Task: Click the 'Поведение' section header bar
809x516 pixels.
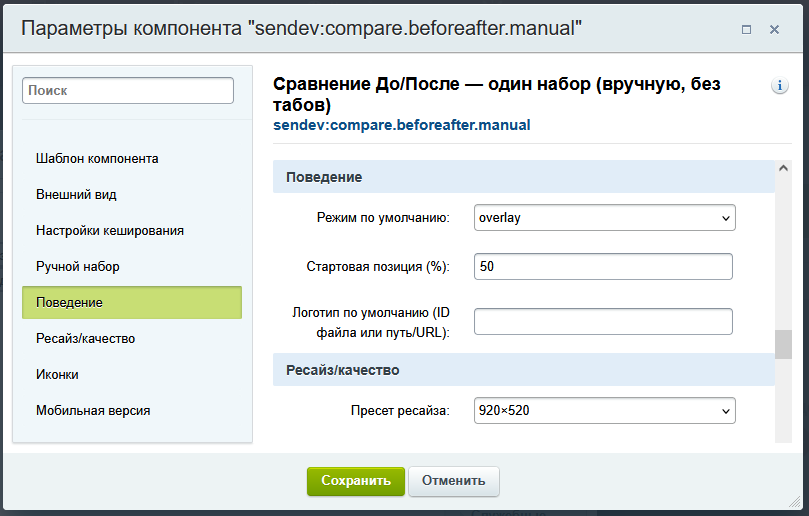Action: tap(523, 177)
